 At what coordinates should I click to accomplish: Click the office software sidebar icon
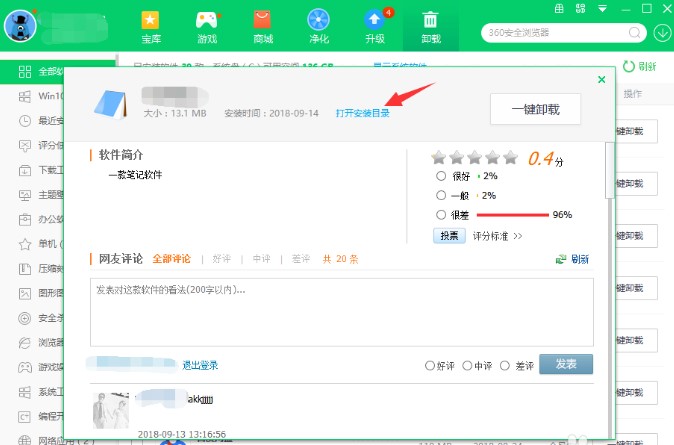click(25, 220)
